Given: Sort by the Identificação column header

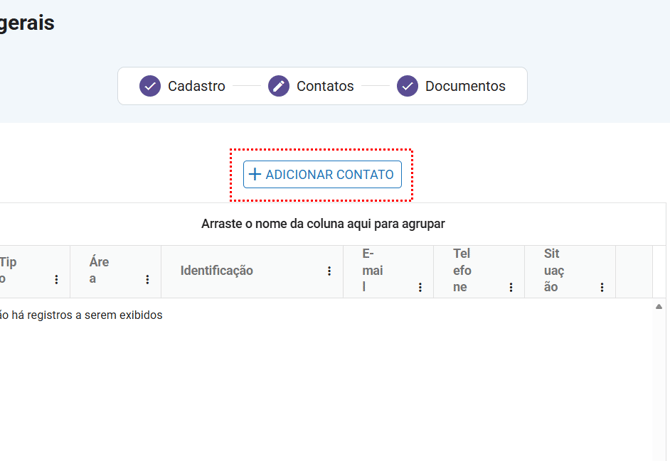Looking at the screenshot, I should [217, 271].
